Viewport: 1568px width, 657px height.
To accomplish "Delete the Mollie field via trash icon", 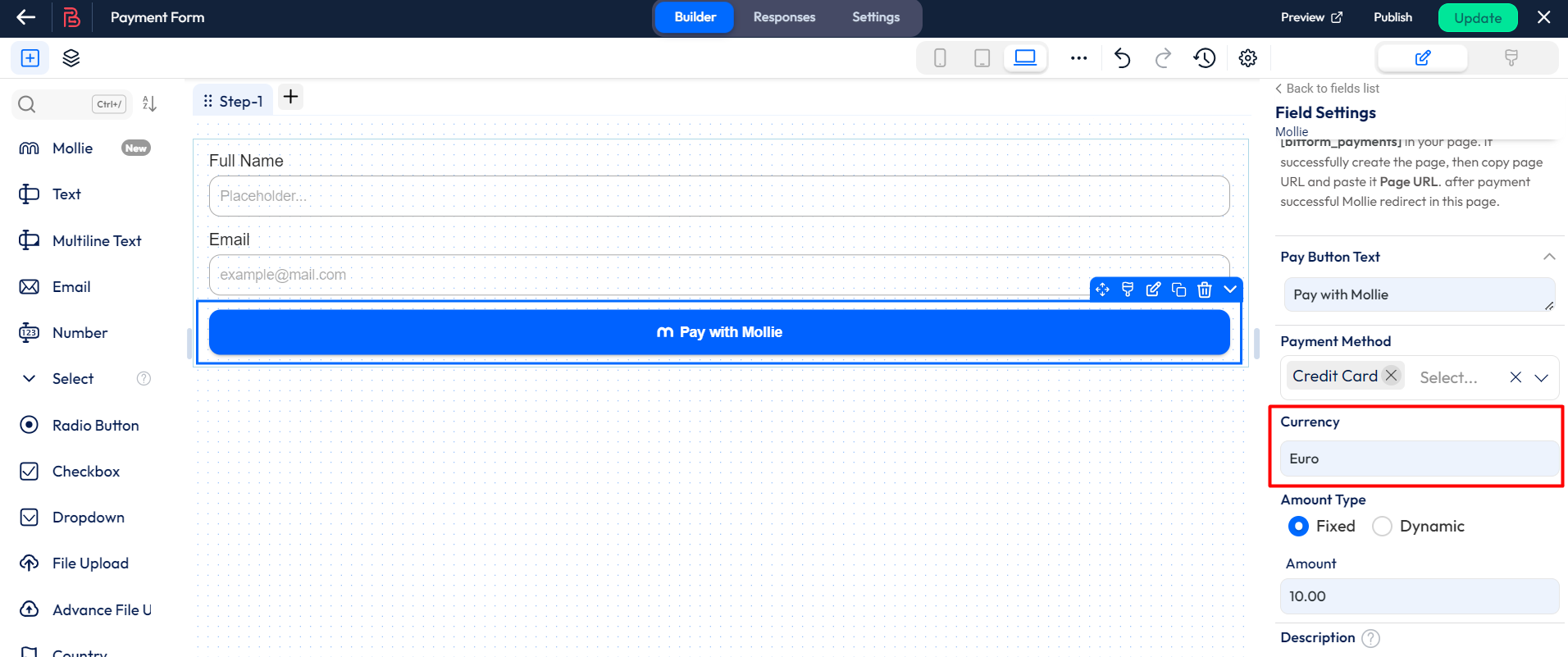I will click(1204, 290).
